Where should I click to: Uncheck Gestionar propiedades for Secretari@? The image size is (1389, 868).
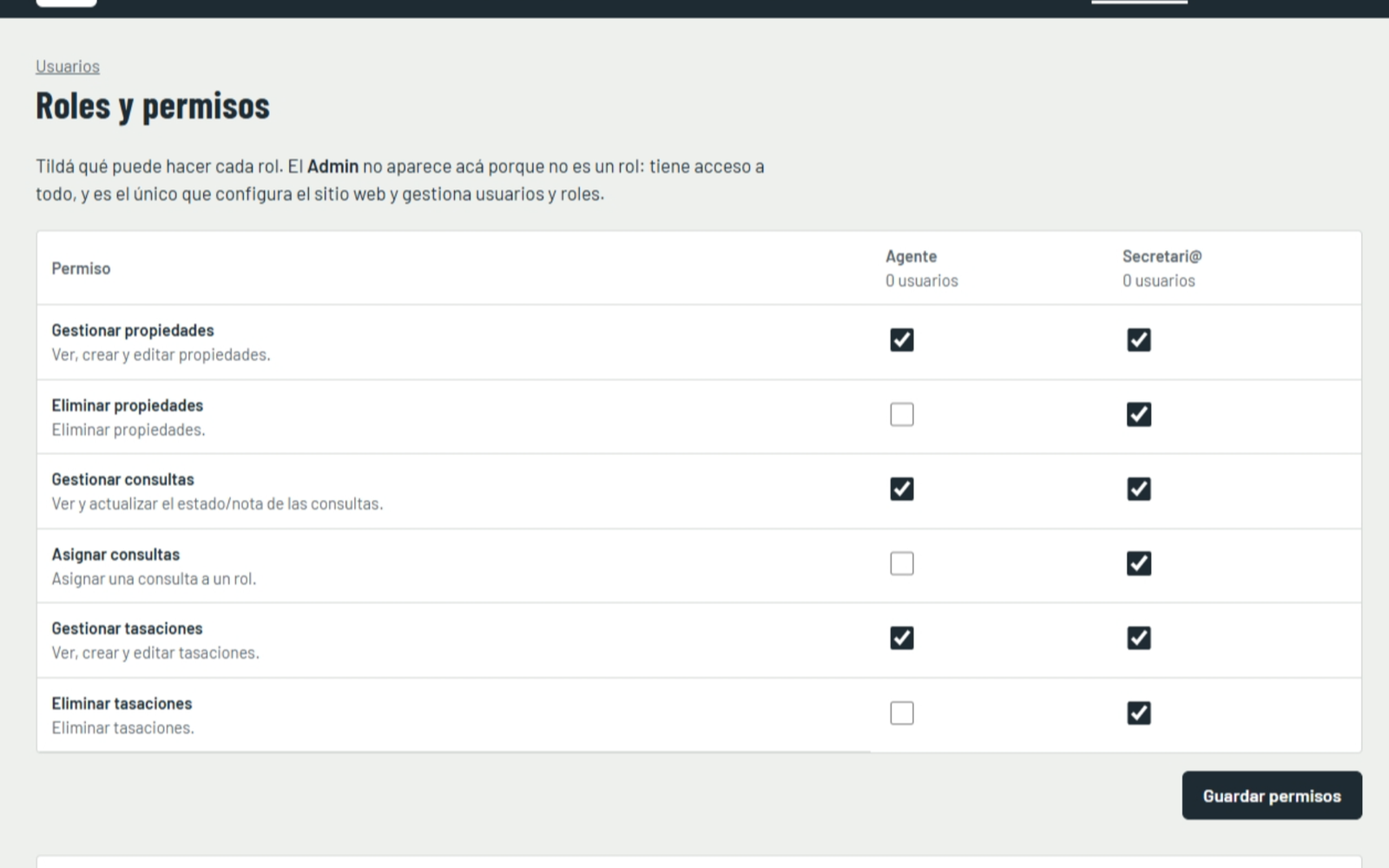(x=1139, y=339)
